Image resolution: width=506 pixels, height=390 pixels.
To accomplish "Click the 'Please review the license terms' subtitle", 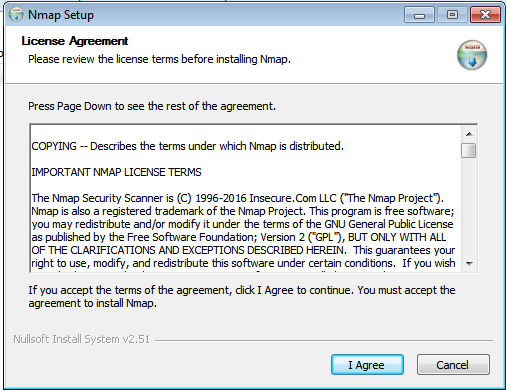I will point(159,59).
